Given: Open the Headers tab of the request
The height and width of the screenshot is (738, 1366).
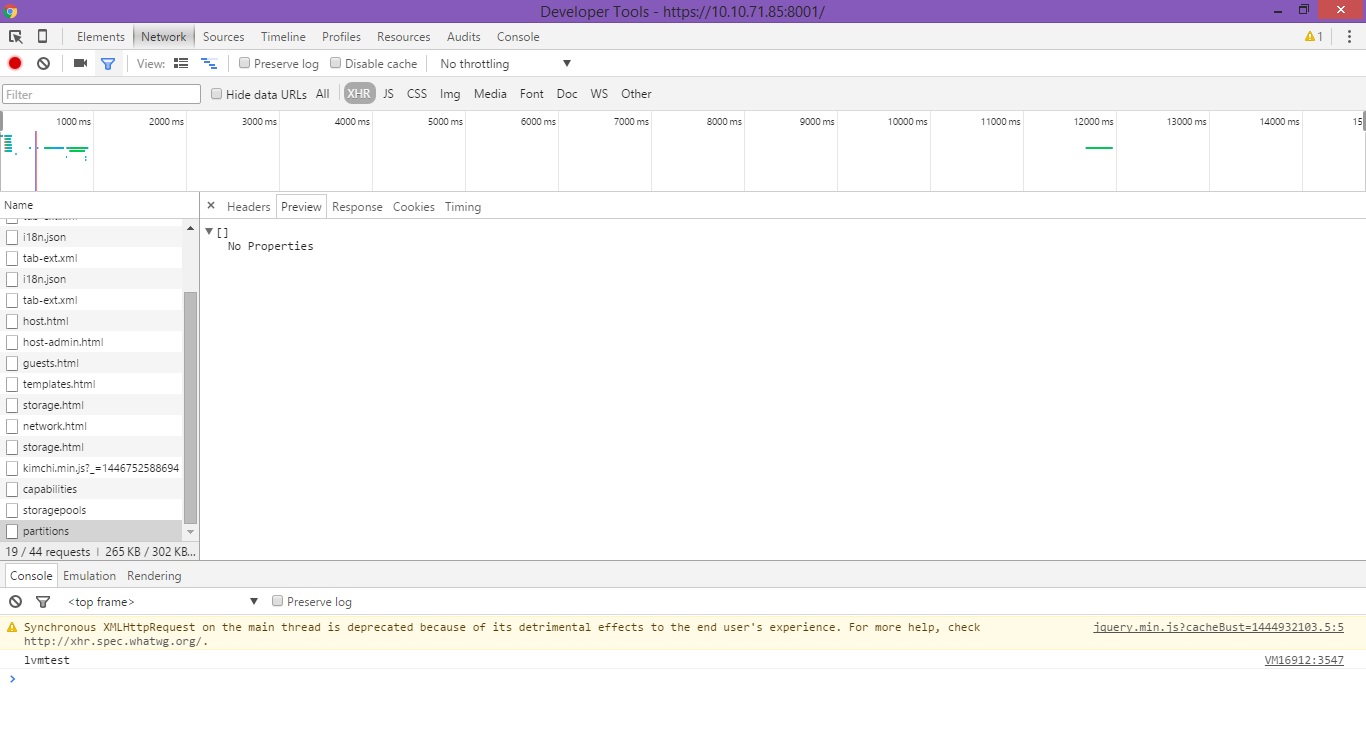Looking at the screenshot, I should click(248, 207).
